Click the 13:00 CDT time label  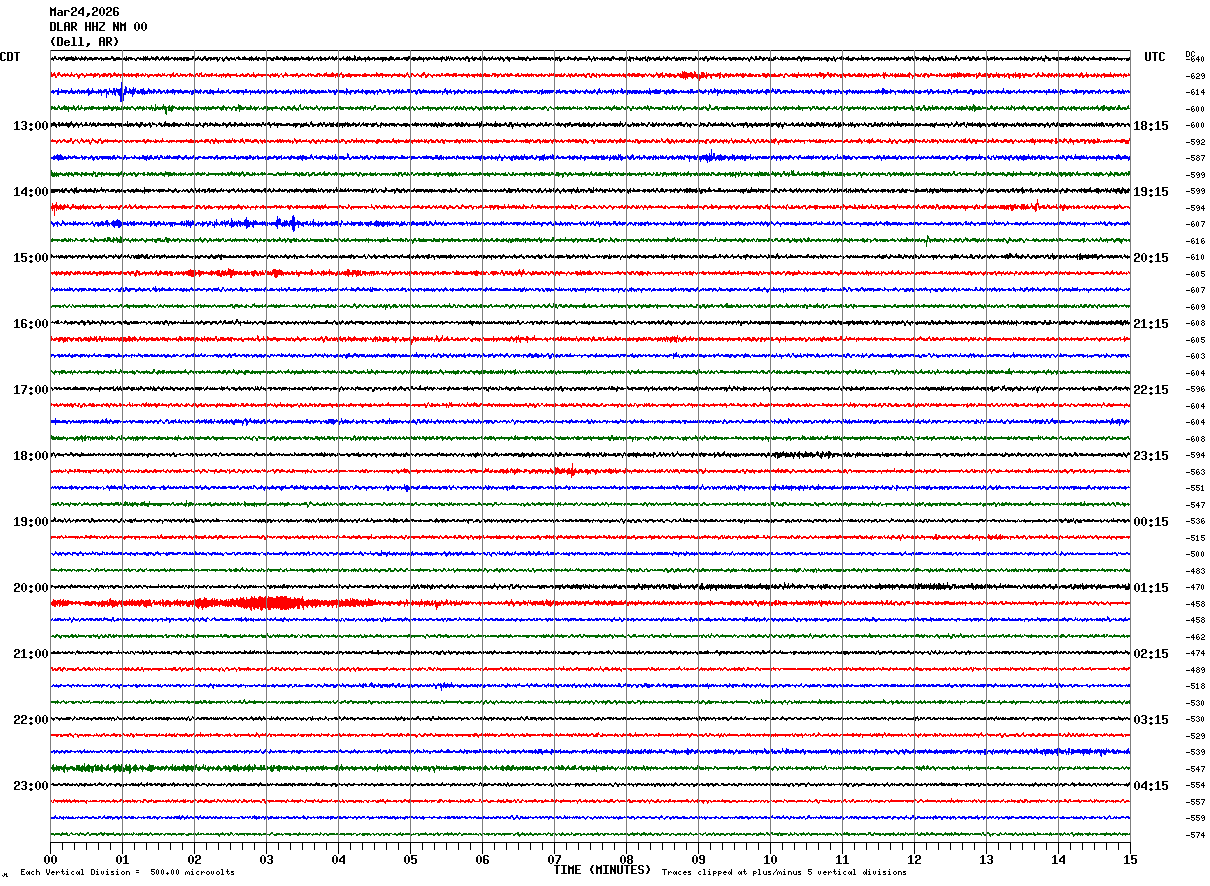coord(30,126)
